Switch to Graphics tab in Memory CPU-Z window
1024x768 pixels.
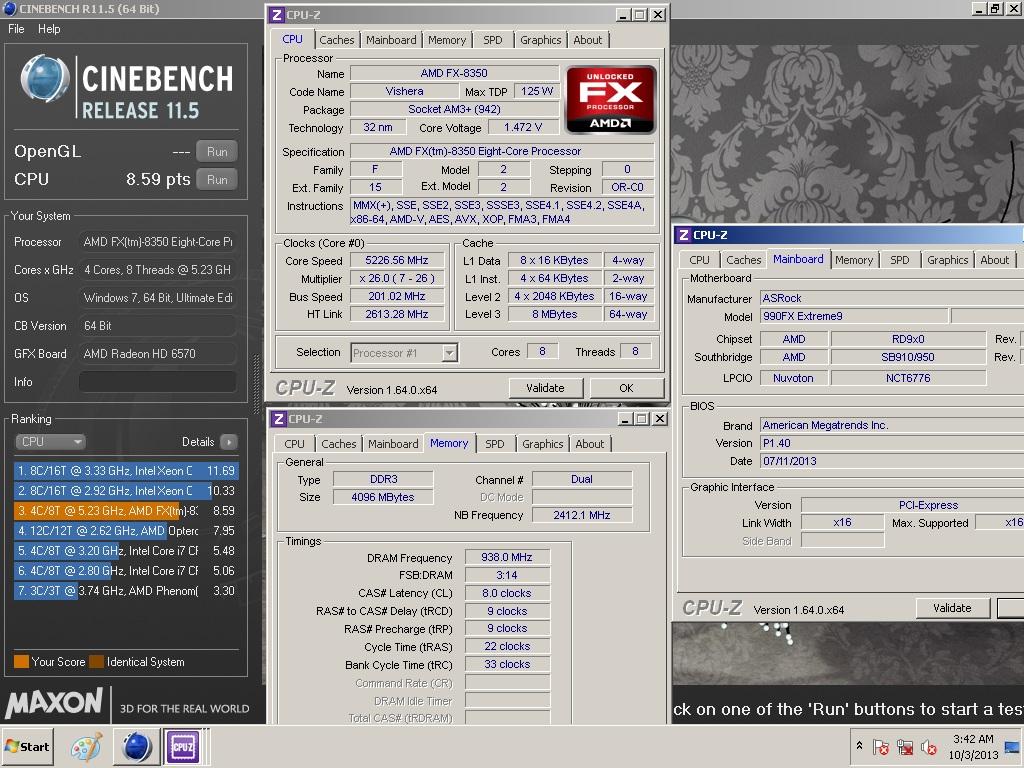point(543,444)
